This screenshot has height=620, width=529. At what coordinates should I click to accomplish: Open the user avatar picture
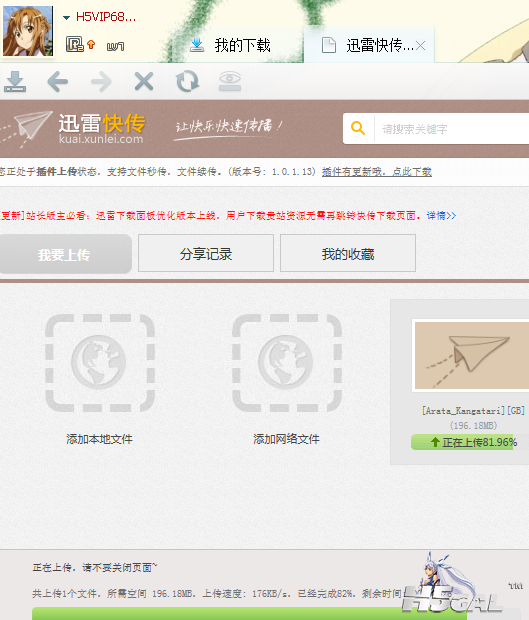(x=28, y=31)
